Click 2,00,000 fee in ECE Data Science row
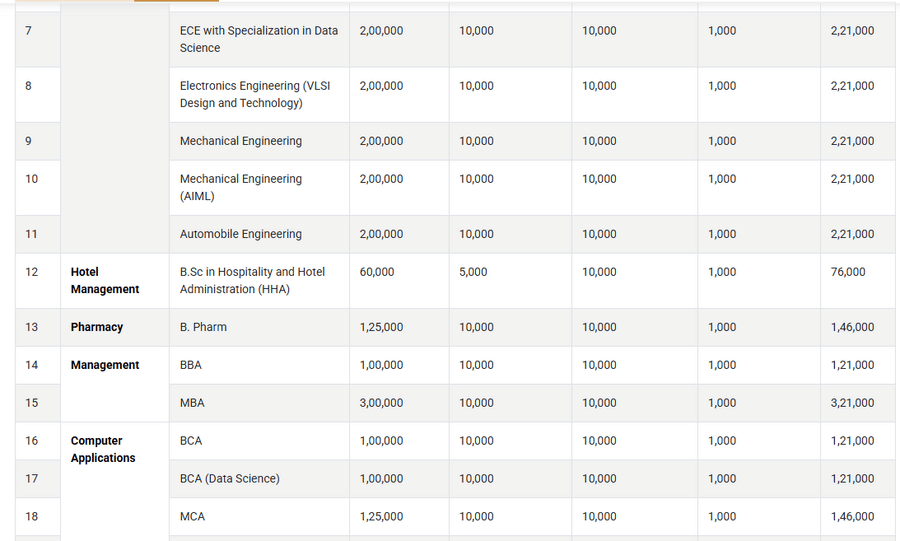The height and width of the screenshot is (541, 900). [381, 30]
